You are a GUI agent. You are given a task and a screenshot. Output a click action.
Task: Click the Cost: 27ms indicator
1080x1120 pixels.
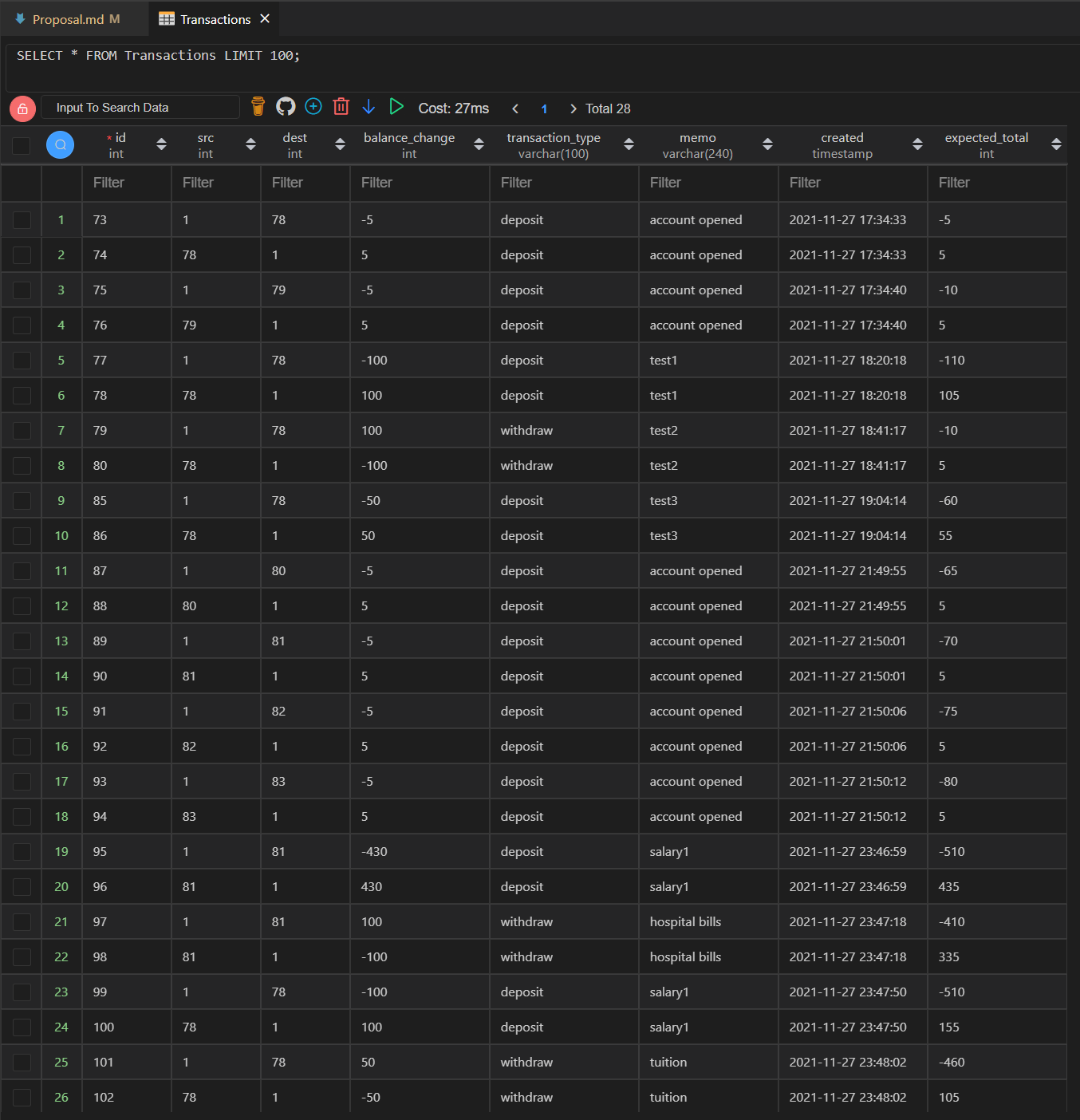[x=453, y=108]
